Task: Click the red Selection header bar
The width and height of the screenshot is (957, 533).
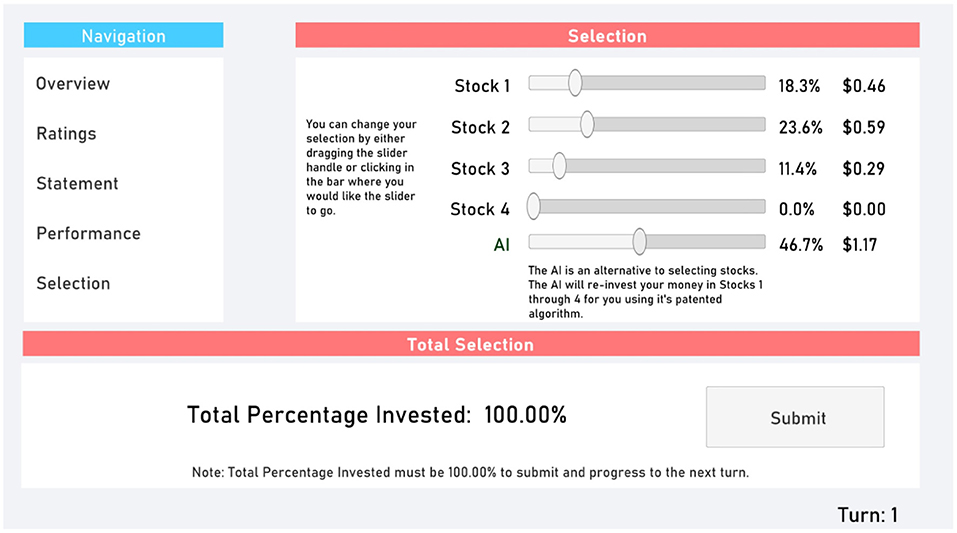Action: click(607, 35)
